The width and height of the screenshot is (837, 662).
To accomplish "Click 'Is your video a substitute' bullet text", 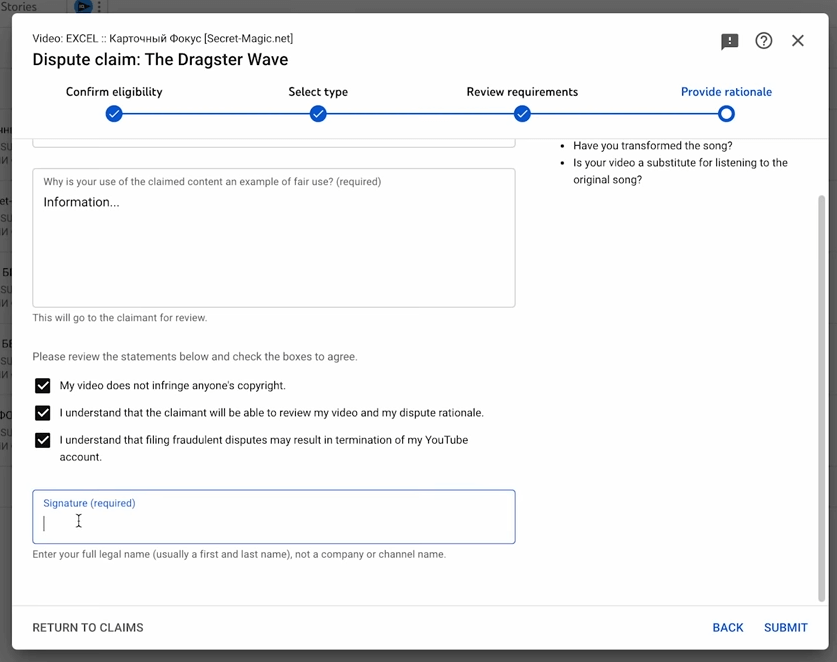I will [680, 171].
